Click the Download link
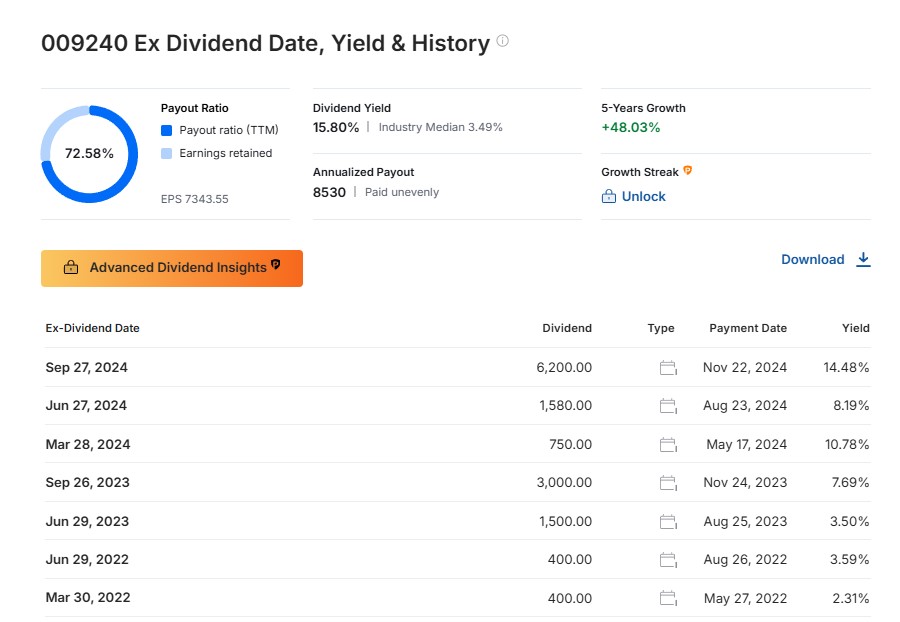The height and width of the screenshot is (622, 900). (825, 259)
